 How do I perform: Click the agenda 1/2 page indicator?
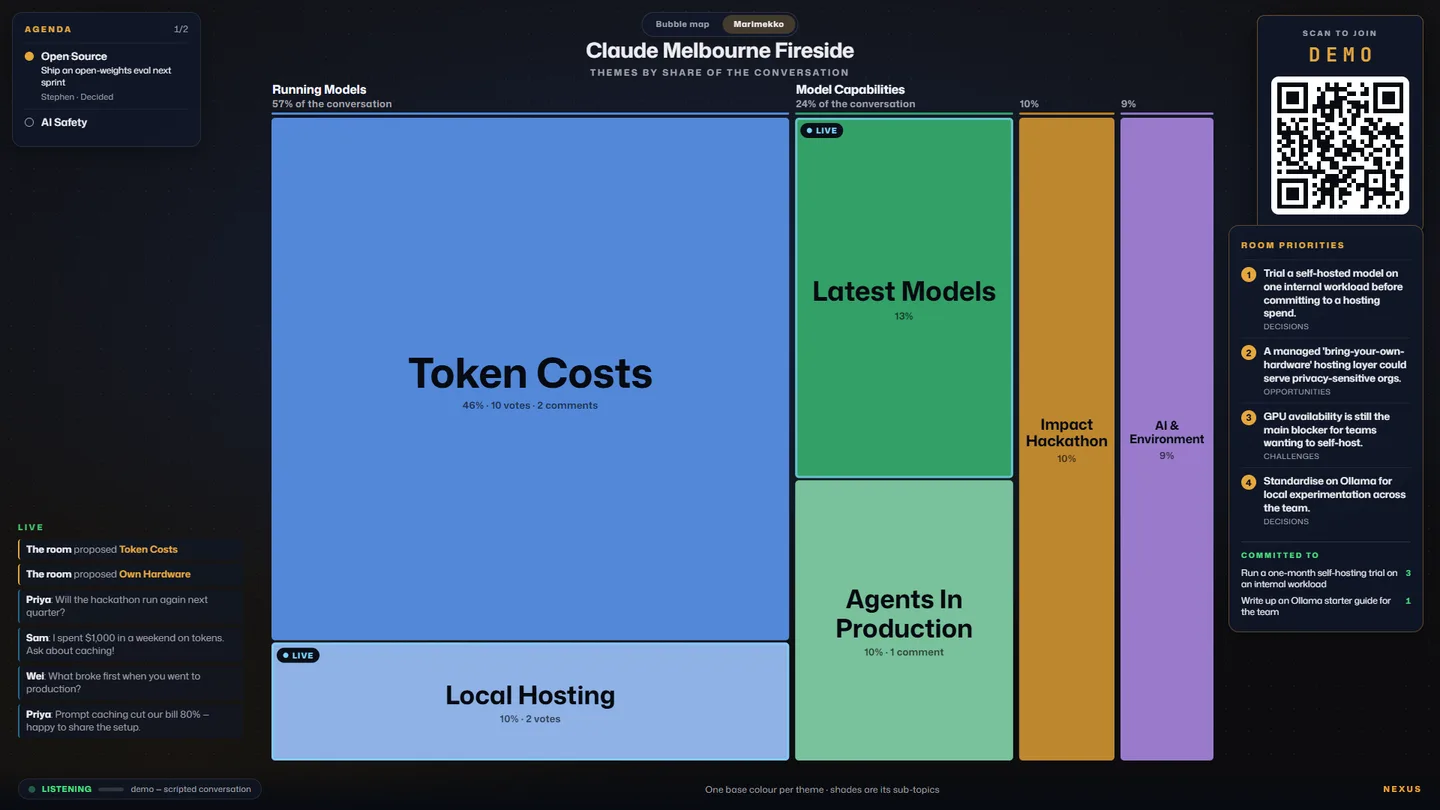click(x=181, y=30)
